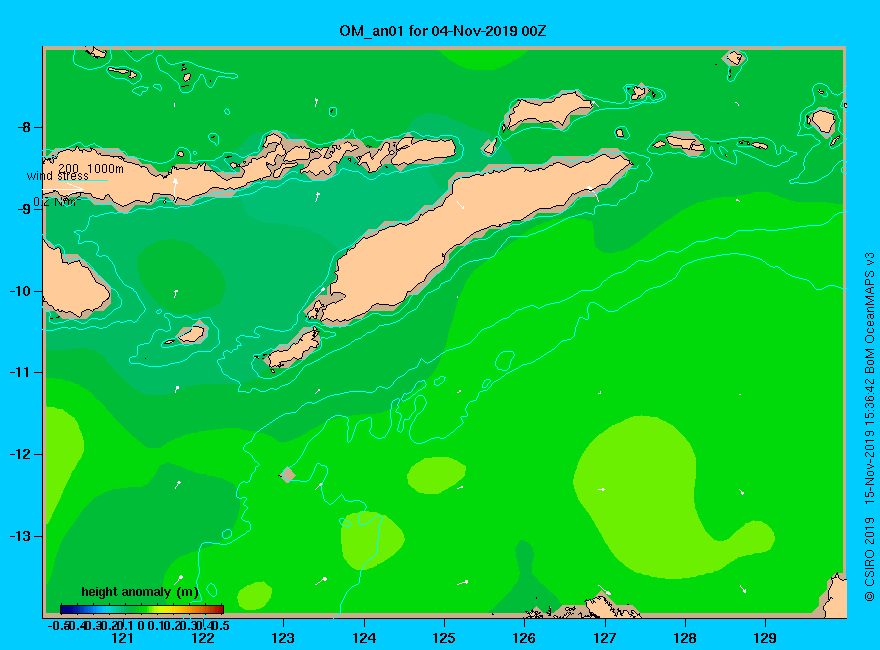Click the latitude label "-13"
Viewport: 880px width, 650px height.
21,536
